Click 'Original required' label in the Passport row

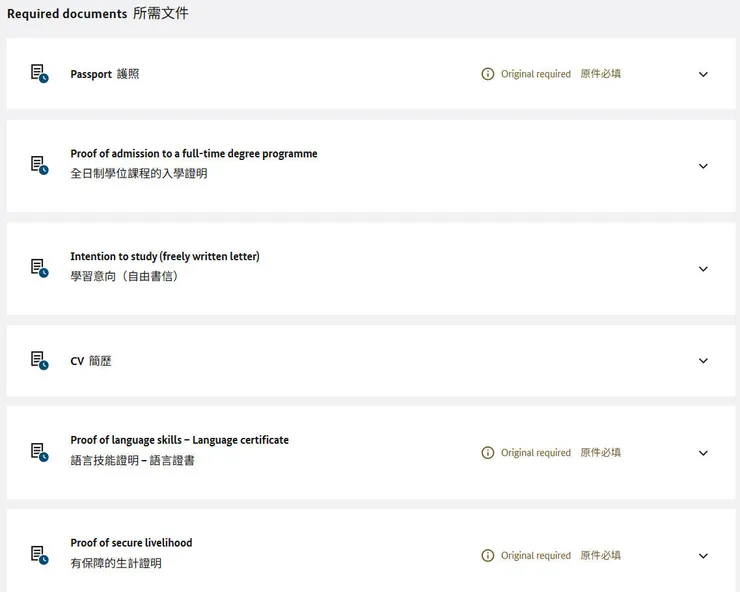tap(535, 74)
